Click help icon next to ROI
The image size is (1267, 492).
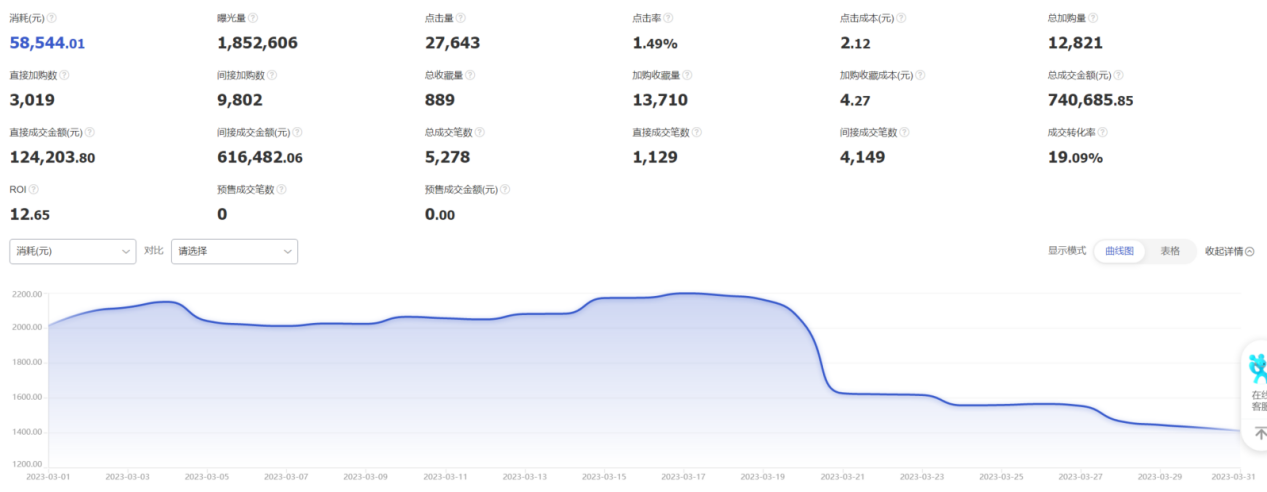[33, 189]
